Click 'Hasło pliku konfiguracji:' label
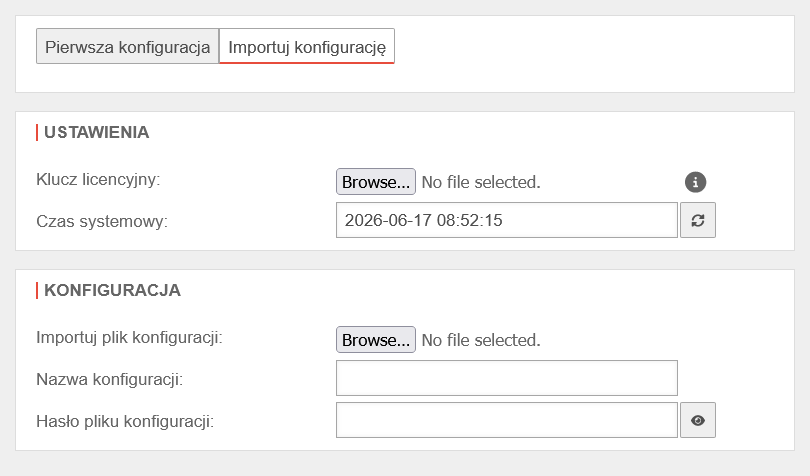 point(125,421)
